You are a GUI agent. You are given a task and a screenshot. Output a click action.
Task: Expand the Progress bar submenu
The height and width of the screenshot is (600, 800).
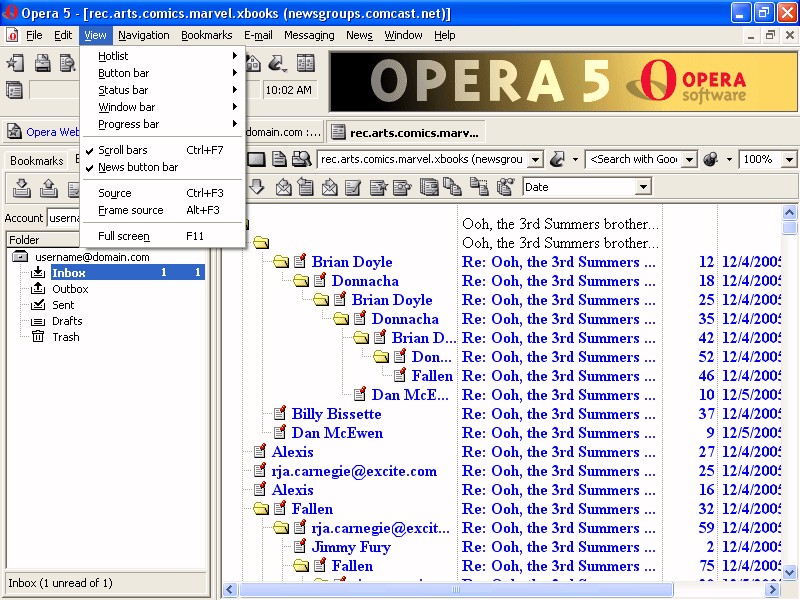click(x=163, y=124)
